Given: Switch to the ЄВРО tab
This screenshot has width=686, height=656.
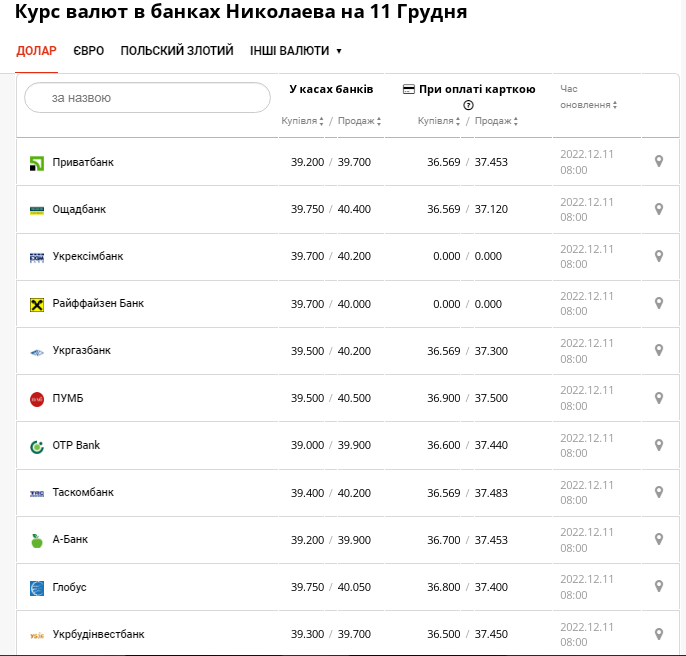Looking at the screenshot, I should (89, 51).
